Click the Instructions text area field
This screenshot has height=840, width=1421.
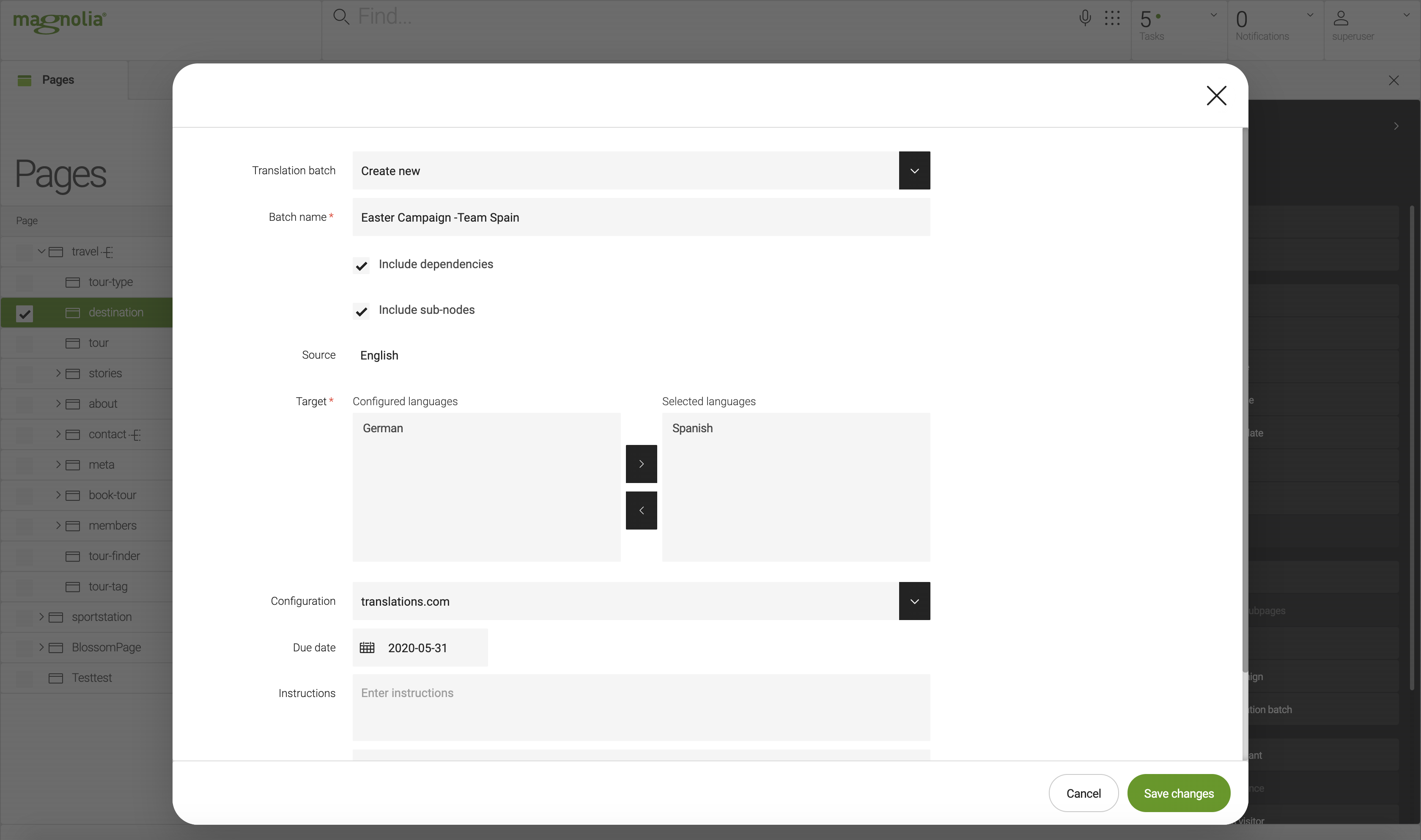(x=641, y=707)
